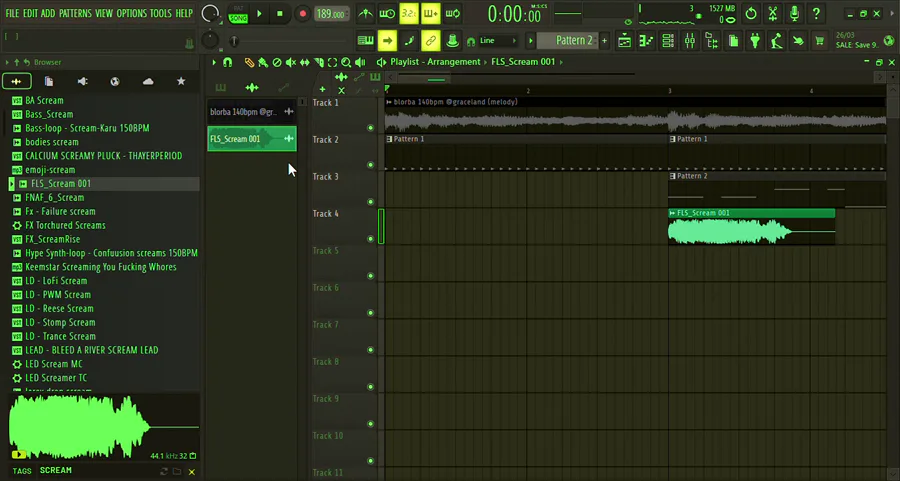Open the project files icon in toolbar
The width and height of the screenshot is (900, 481).
[734, 41]
